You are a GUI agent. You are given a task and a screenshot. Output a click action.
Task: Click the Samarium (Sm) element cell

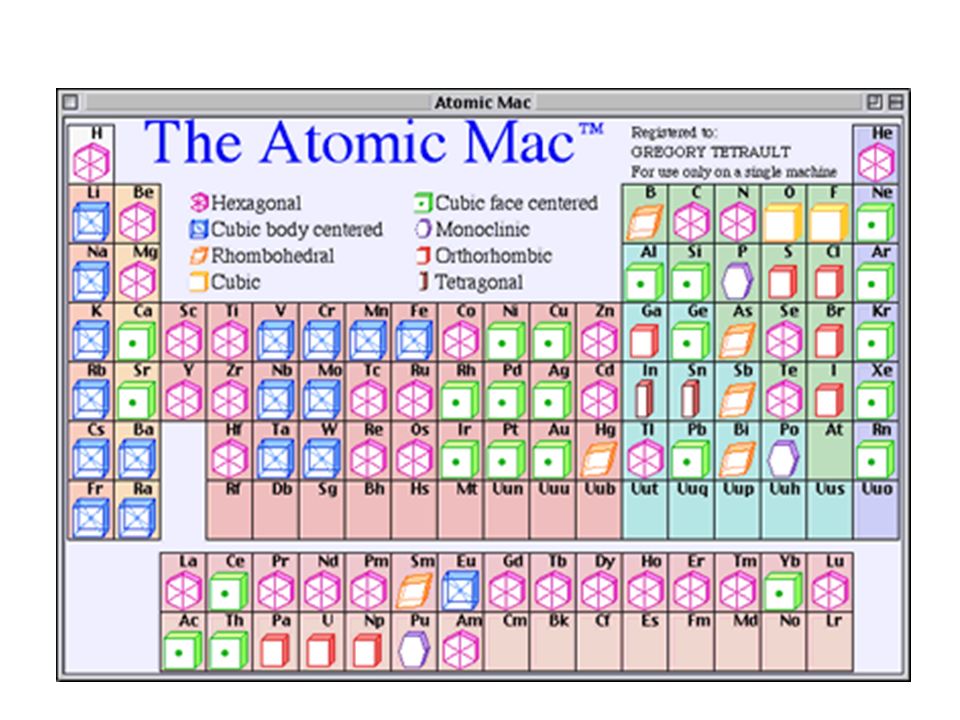coord(414,583)
